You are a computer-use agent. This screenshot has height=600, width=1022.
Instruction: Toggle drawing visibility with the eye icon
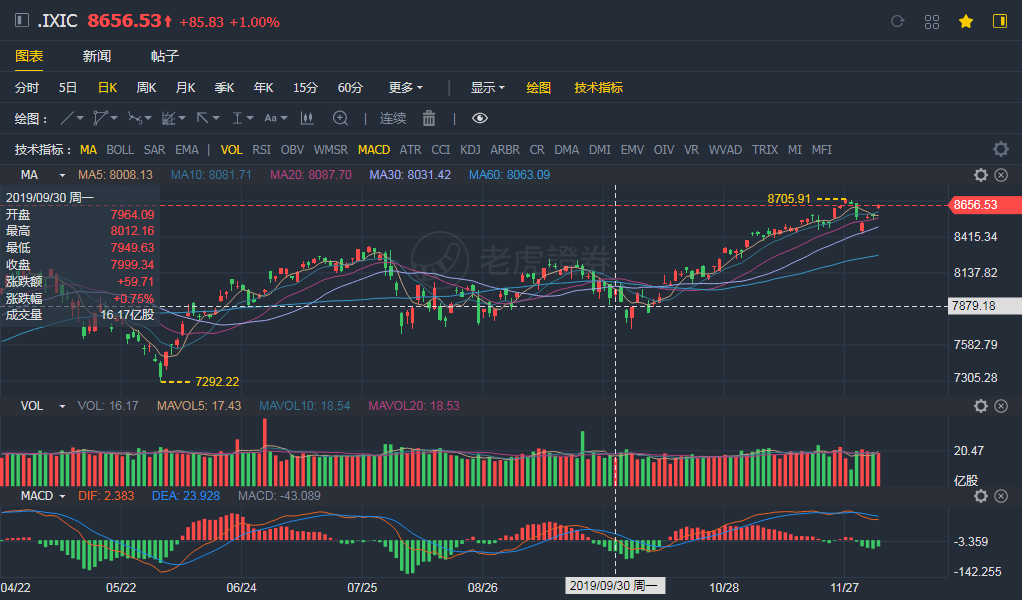click(x=480, y=118)
